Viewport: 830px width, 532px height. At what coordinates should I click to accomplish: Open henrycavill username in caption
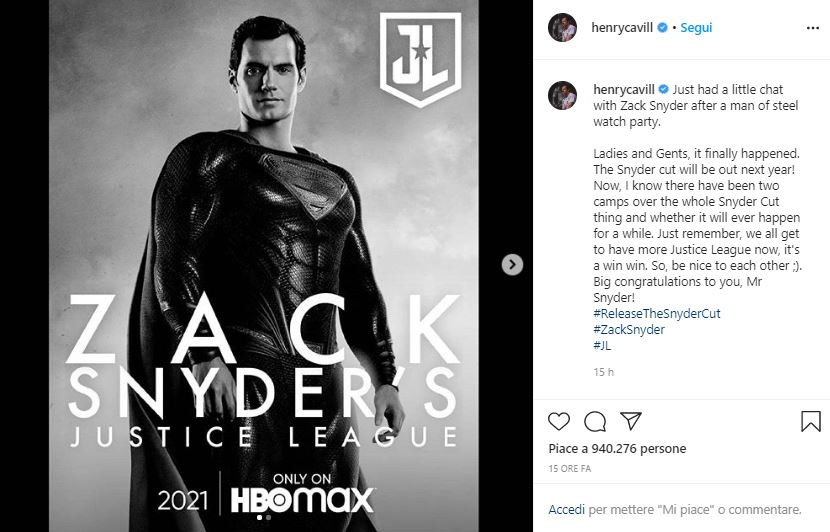[x=624, y=89]
